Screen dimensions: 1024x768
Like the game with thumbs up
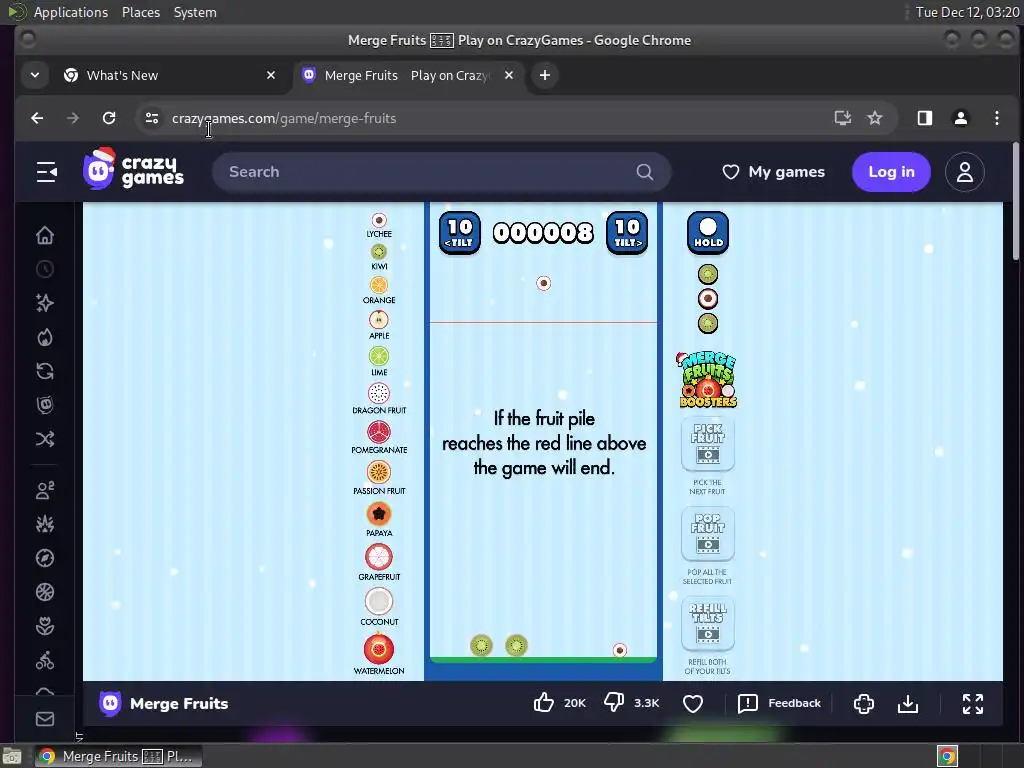click(543, 703)
